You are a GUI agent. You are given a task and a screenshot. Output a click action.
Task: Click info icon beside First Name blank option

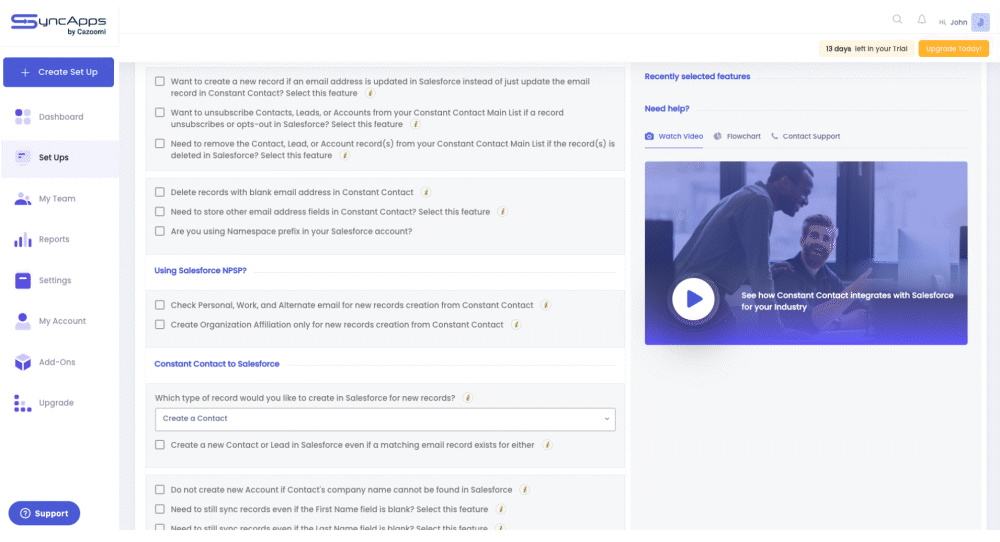click(501, 509)
